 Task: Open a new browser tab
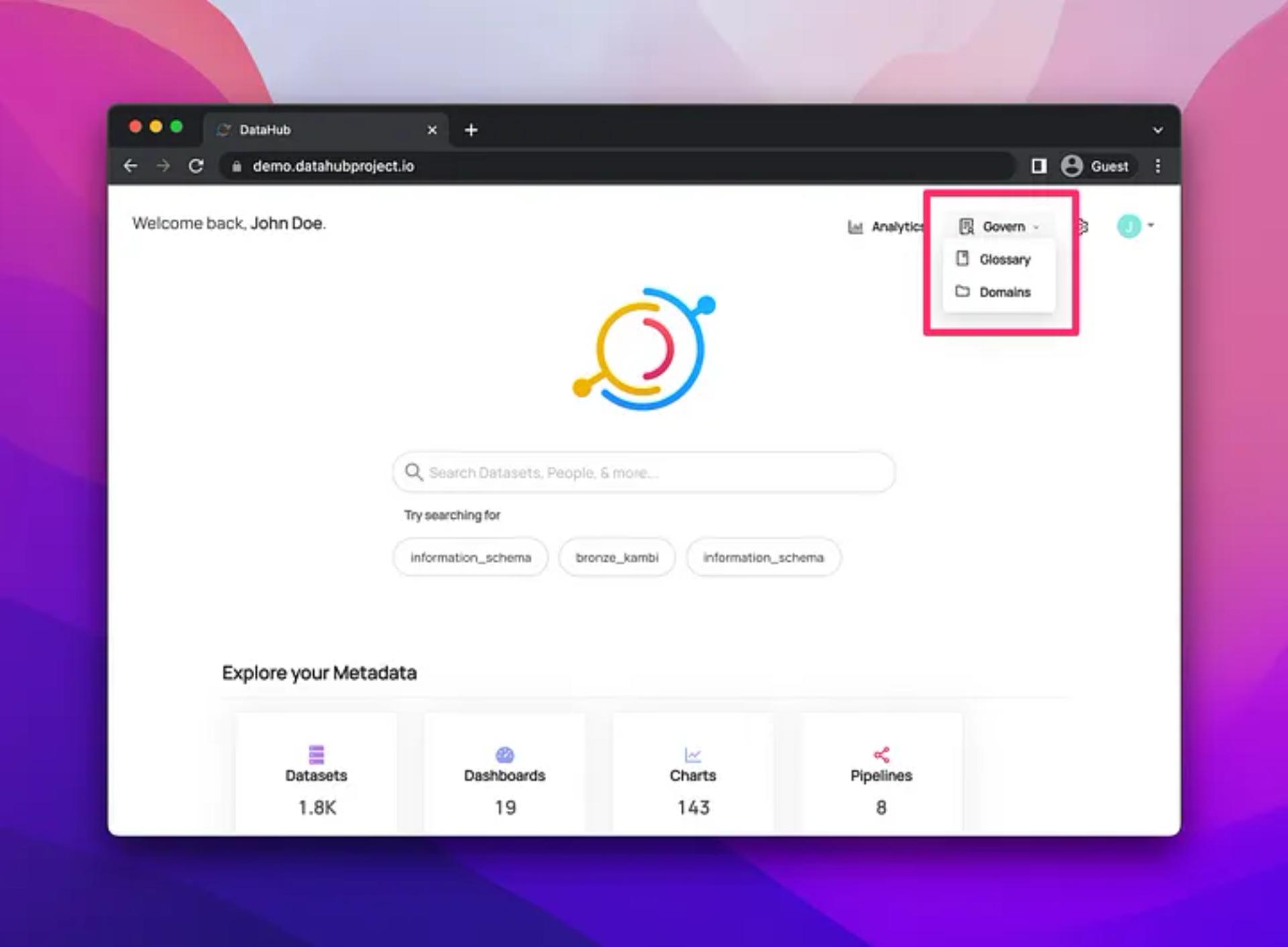[471, 130]
